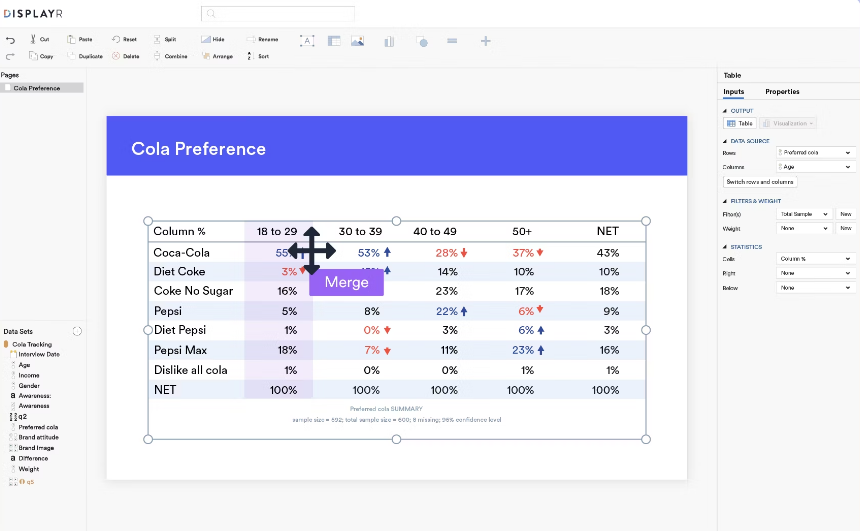Insert a text box with the A icon
This screenshot has height=531, width=860.
tap(307, 41)
